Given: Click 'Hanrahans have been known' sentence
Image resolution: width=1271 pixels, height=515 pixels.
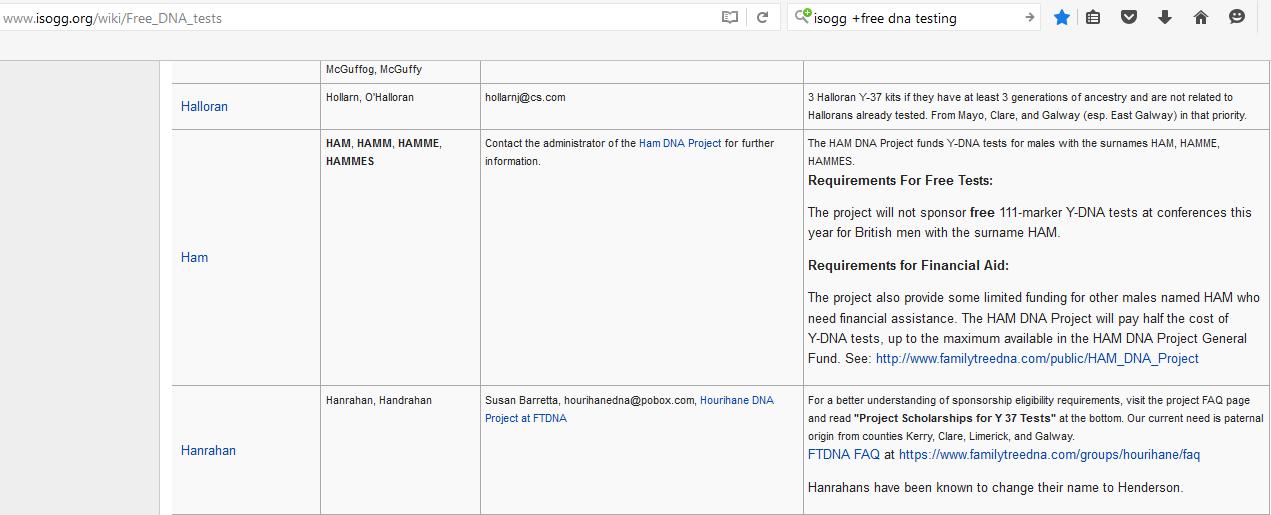Looking at the screenshot, I should [x=995, y=488].
